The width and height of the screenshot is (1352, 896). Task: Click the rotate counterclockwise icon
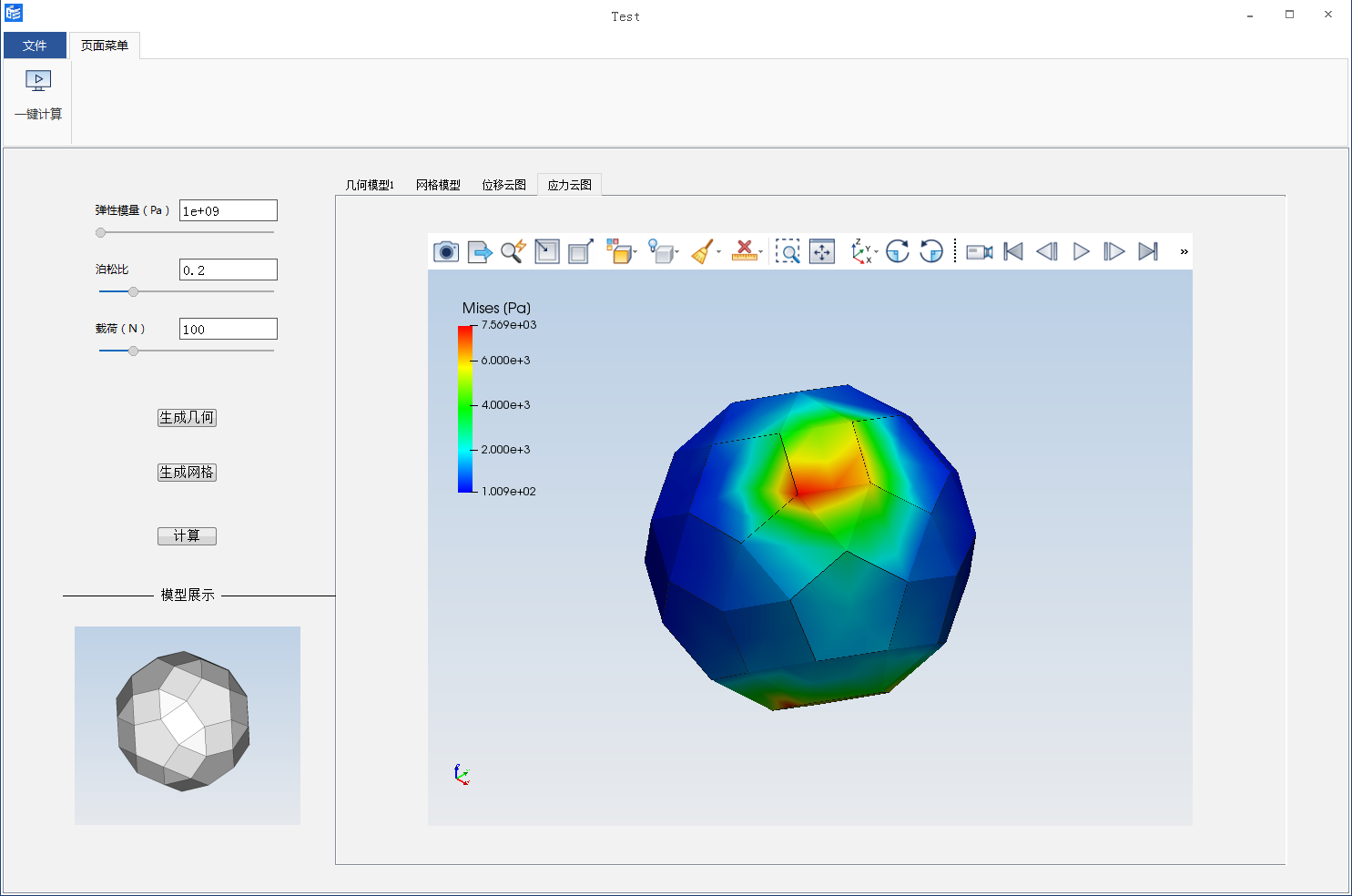(931, 251)
